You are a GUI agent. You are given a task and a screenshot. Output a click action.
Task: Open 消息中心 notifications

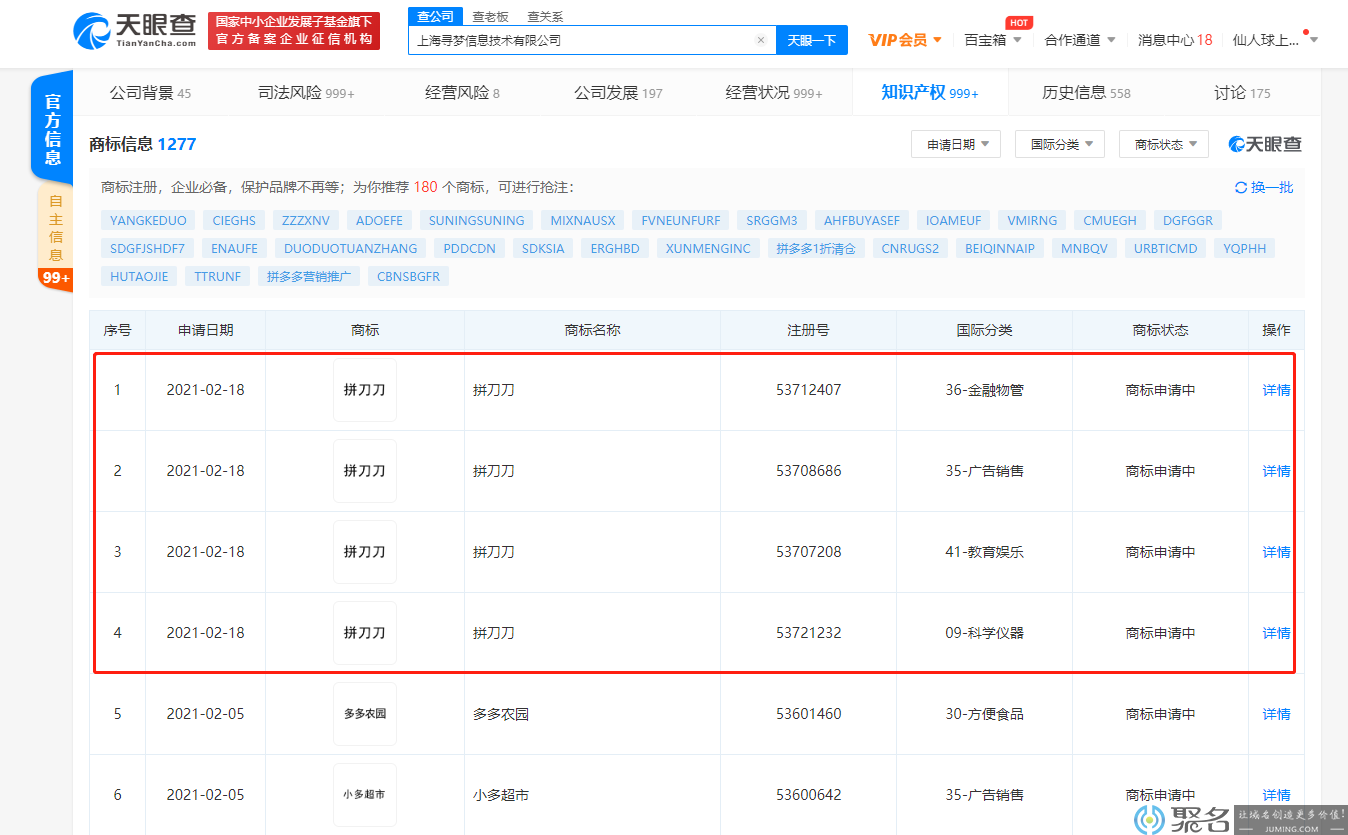[1175, 40]
